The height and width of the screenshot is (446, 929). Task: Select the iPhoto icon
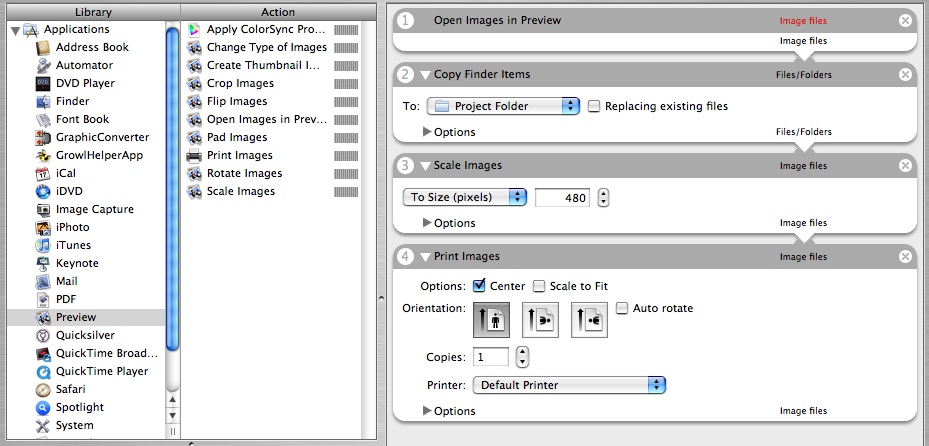point(43,227)
